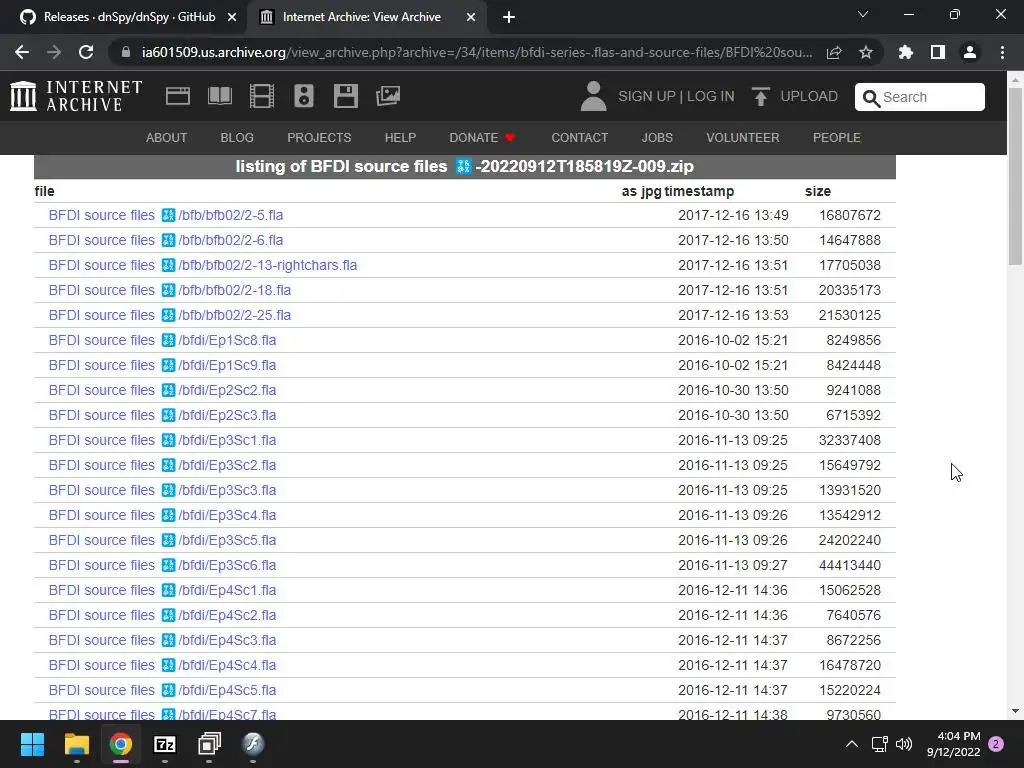The width and height of the screenshot is (1024, 768).
Task: Toggle the Chrome side panel
Action: point(938,52)
